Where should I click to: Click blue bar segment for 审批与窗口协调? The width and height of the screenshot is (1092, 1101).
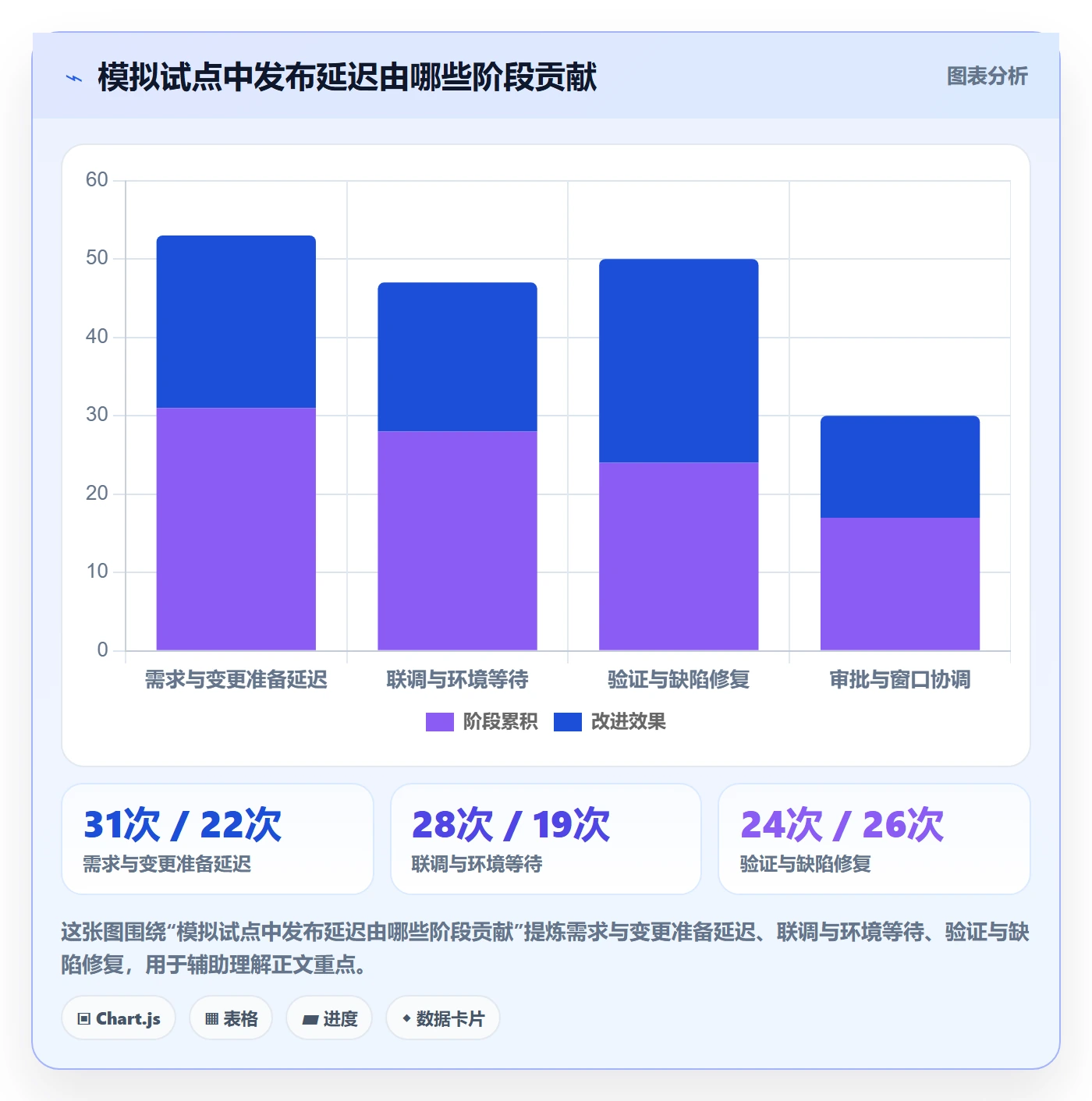pyautogui.click(x=900, y=466)
